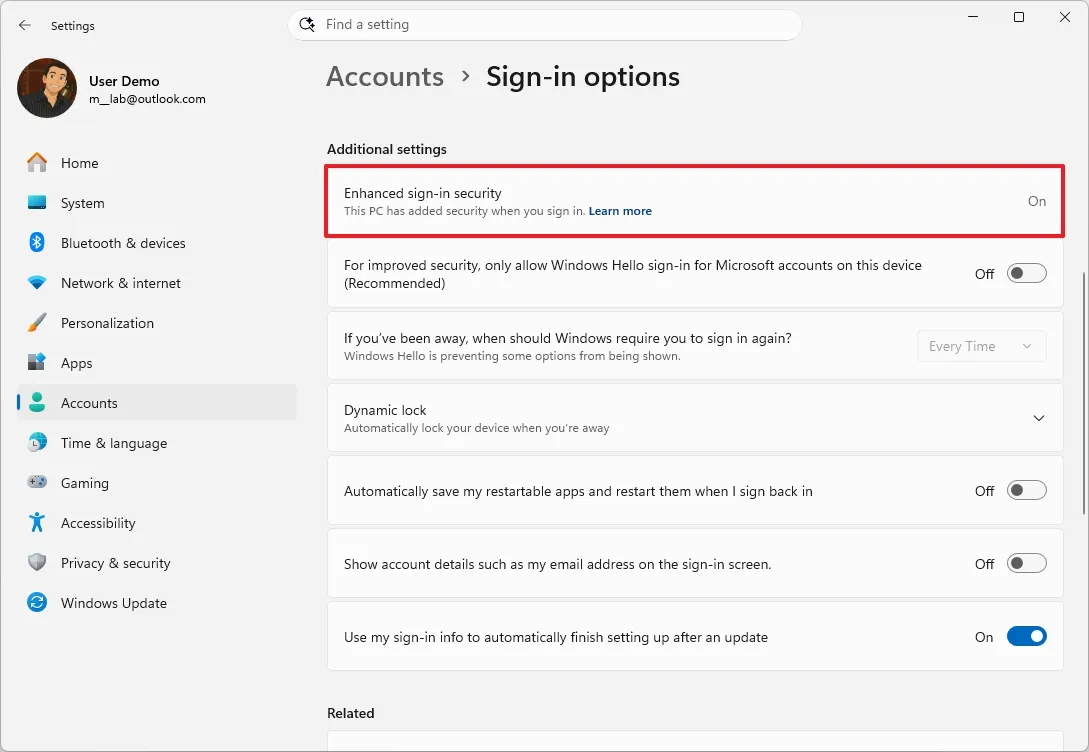Go to Windows Update page
This screenshot has width=1089, height=752.
click(x=157, y=603)
